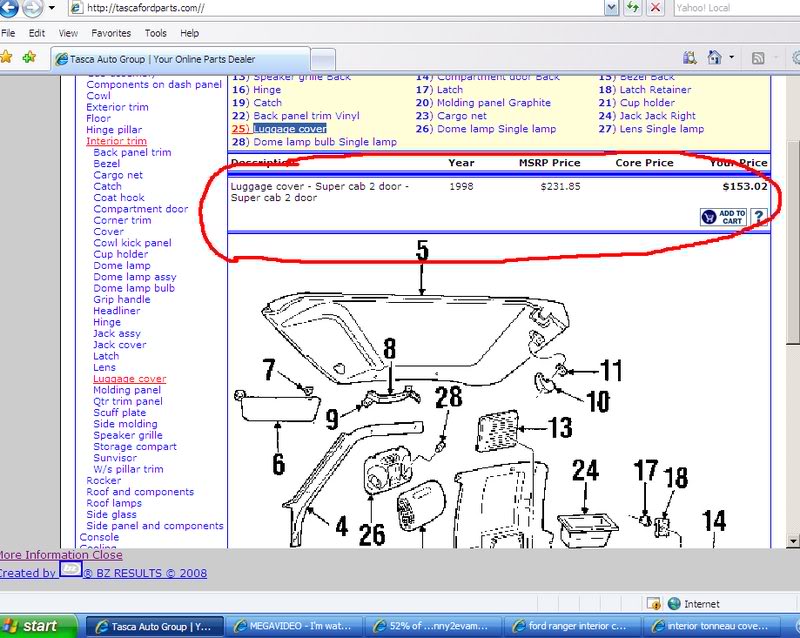This screenshot has height=638, width=800.
Task: Select the Tasca Auto Group browser tab
Action: click(x=181, y=59)
